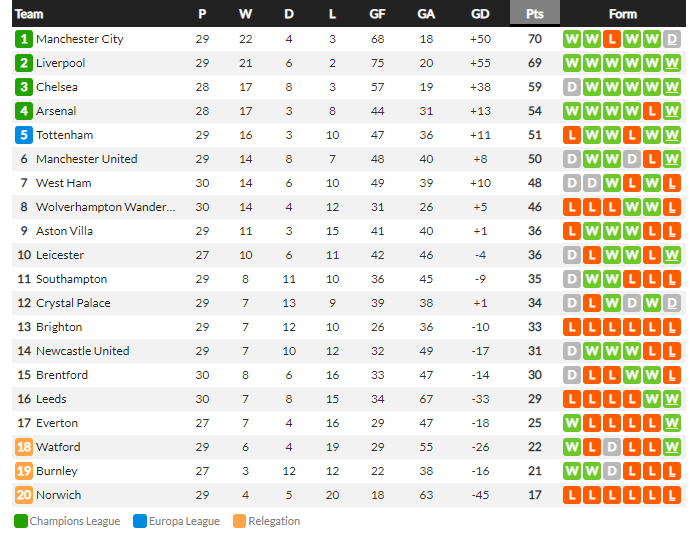Click Burnley's latest underlined L form result
Screen dimensions: 699x545
pos(672,471)
